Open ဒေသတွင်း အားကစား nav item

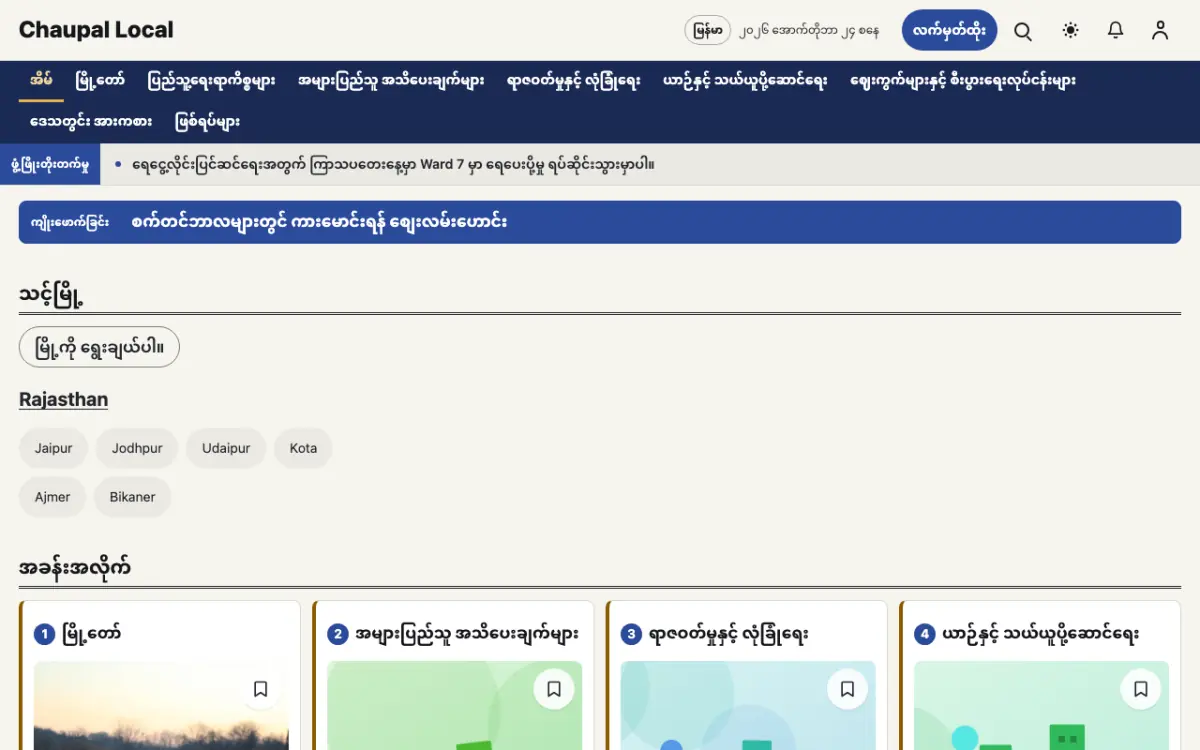coord(91,122)
